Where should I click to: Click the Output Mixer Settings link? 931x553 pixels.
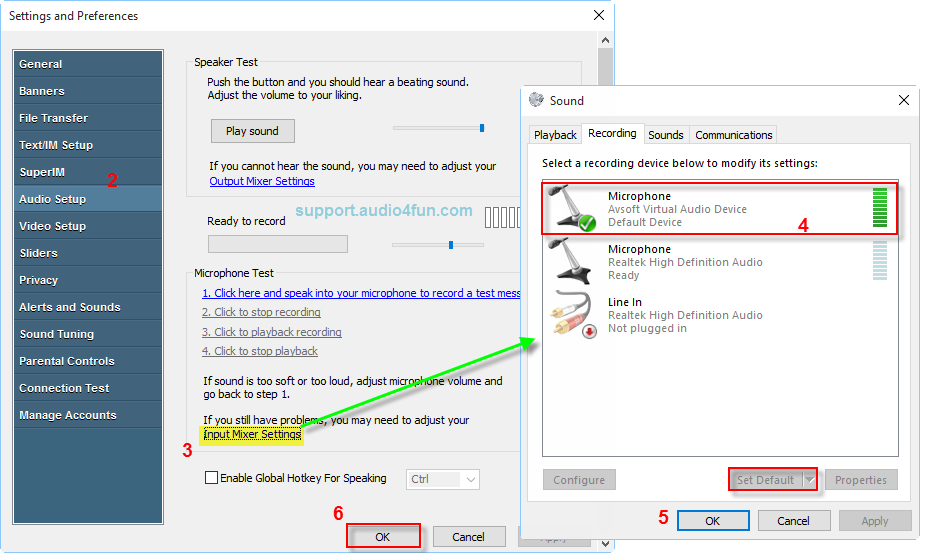262,181
